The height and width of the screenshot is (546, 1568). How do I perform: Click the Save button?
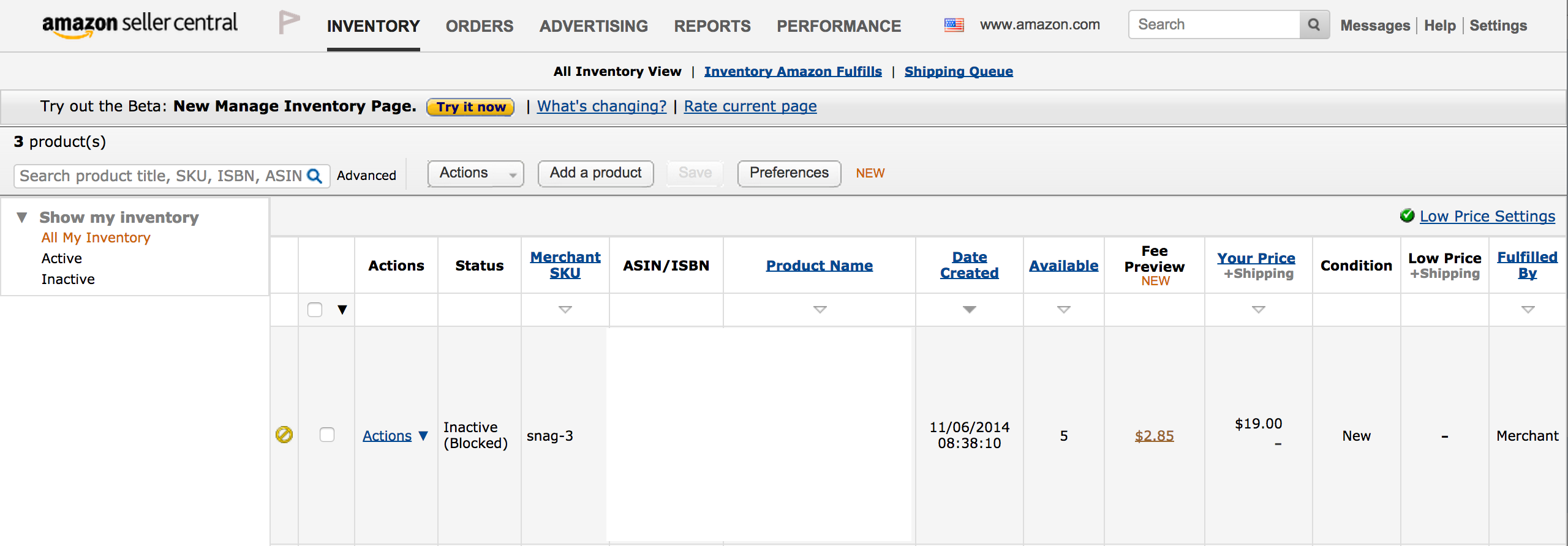tap(695, 173)
